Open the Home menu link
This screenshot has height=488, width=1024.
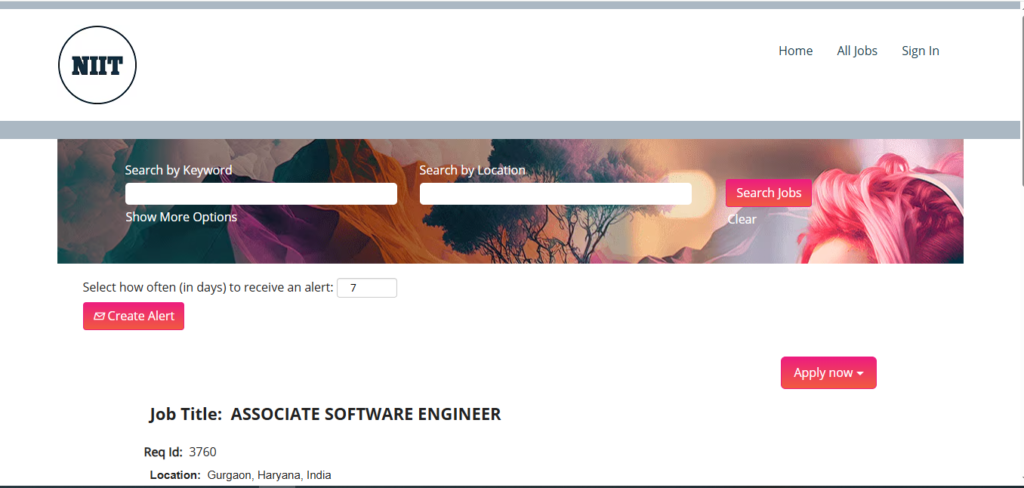(795, 51)
